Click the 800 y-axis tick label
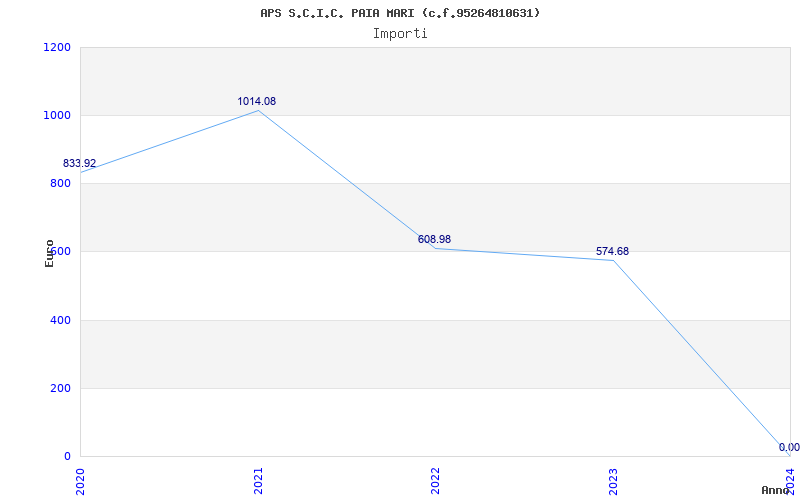The width and height of the screenshot is (800, 500). 60,183
